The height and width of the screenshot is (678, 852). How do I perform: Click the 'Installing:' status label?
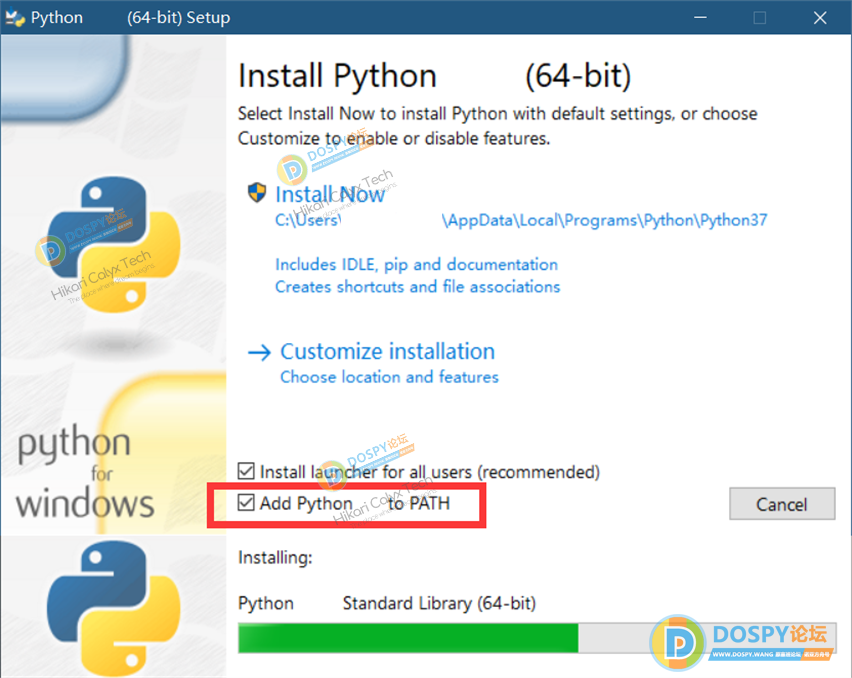(x=275, y=557)
